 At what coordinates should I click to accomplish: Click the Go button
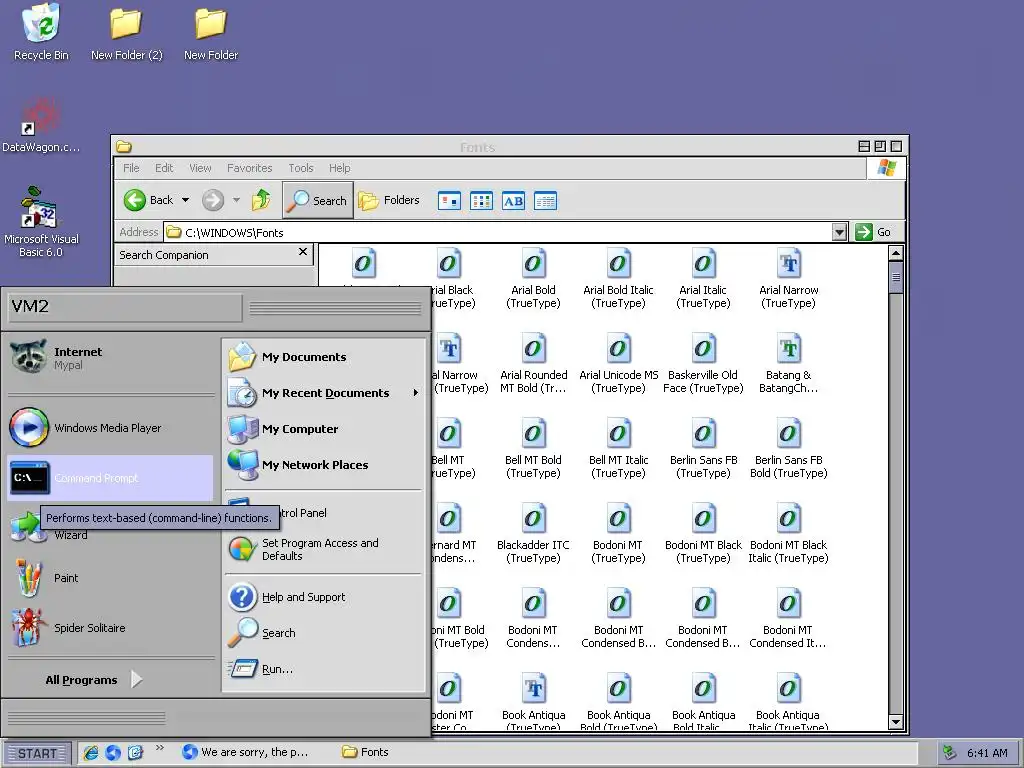(873, 232)
